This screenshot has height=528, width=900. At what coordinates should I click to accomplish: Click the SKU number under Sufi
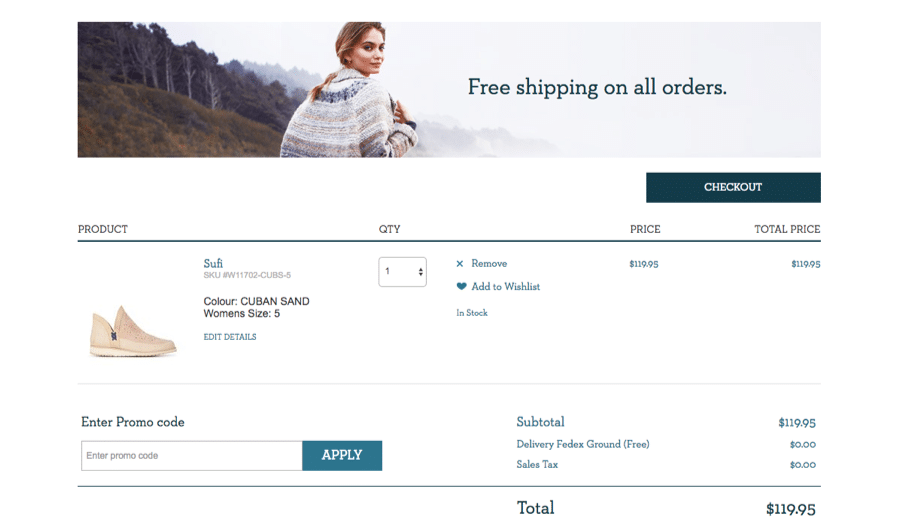tap(247, 275)
